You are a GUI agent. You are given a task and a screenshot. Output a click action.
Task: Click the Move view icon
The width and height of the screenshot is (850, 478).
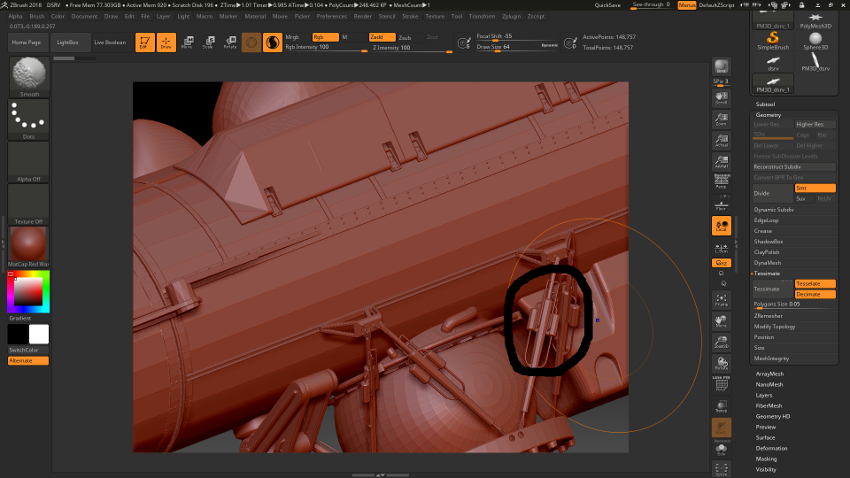[x=722, y=321]
